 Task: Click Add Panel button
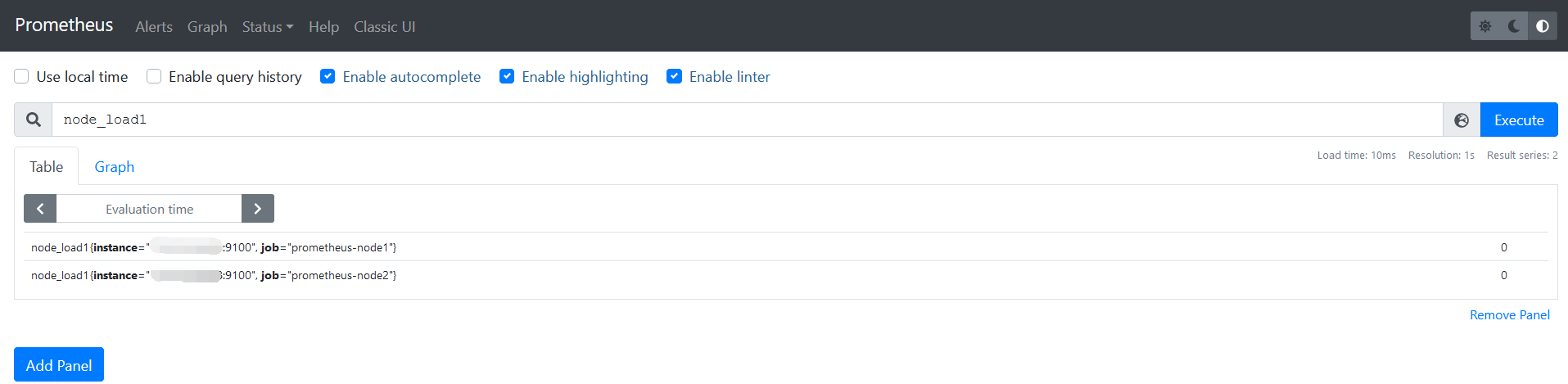[59, 365]
